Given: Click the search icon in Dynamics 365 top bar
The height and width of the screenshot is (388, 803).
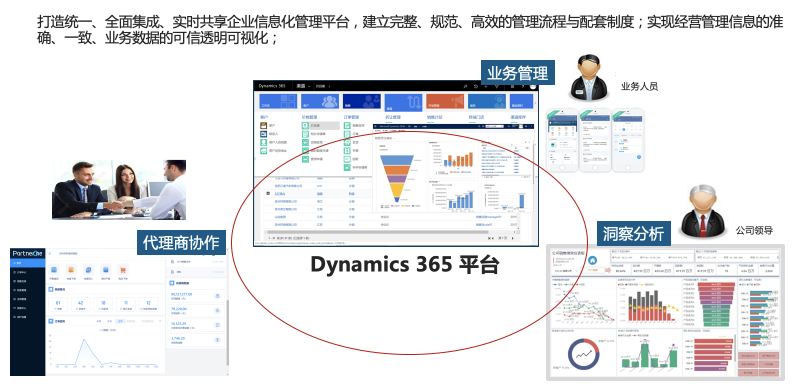Looking at the screenshot, I should 466,87.
